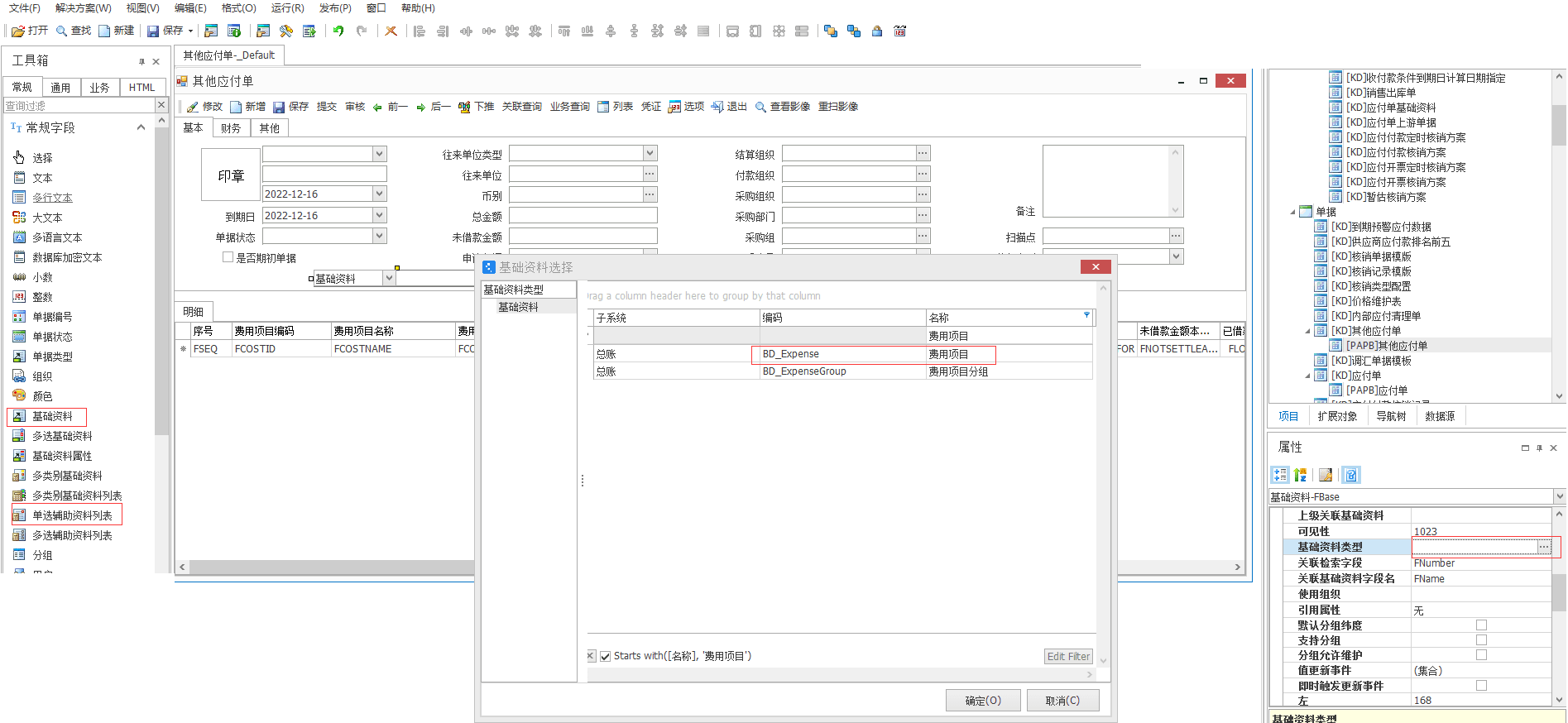Switch to the 财务 tab
Viewport: 1568px width, 723px height.
tap(231, 128)
